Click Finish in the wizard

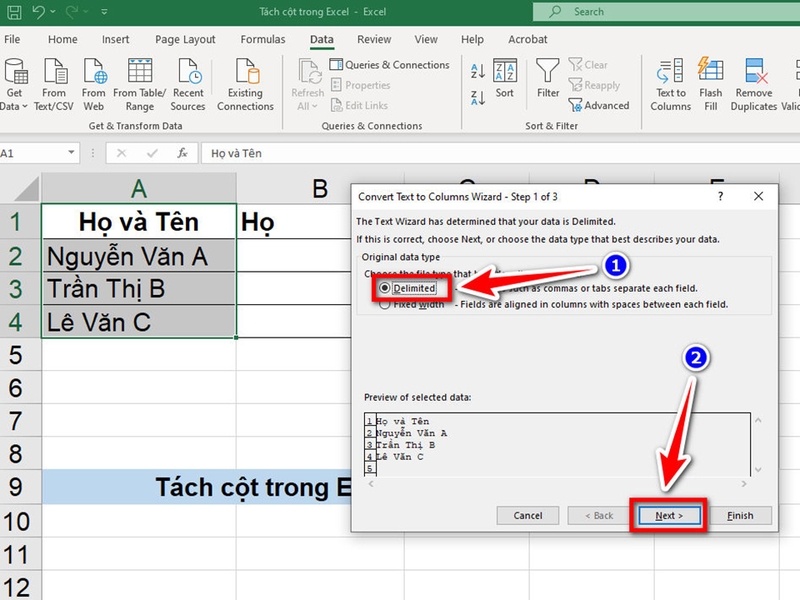coord(740,516)
